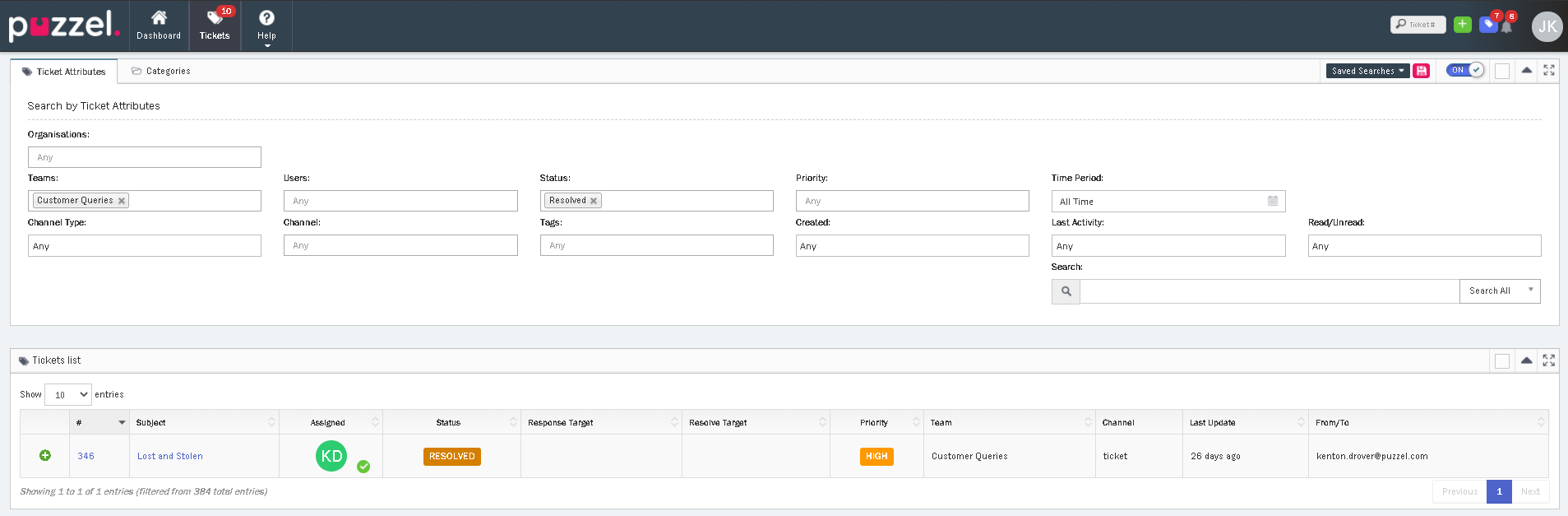The width and height of the screenshot is (1568, 516).
Task: Open the notifications bell icon
Action: coord(1507,26)
